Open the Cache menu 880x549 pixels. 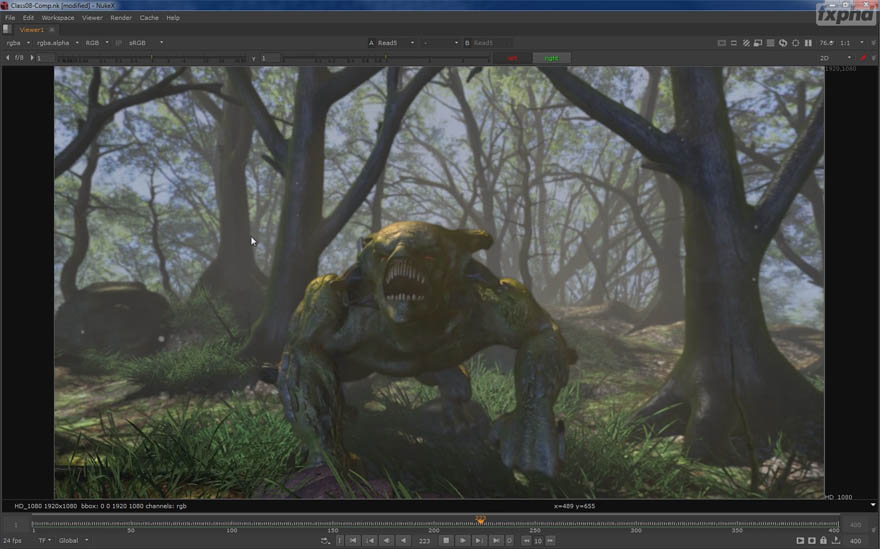point(149,18)
